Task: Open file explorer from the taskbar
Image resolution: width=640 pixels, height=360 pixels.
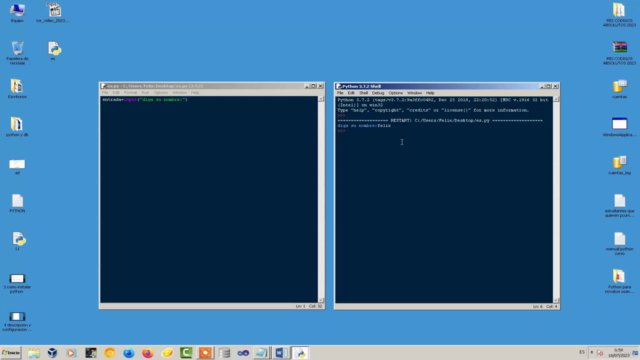Action: [34, 353]
